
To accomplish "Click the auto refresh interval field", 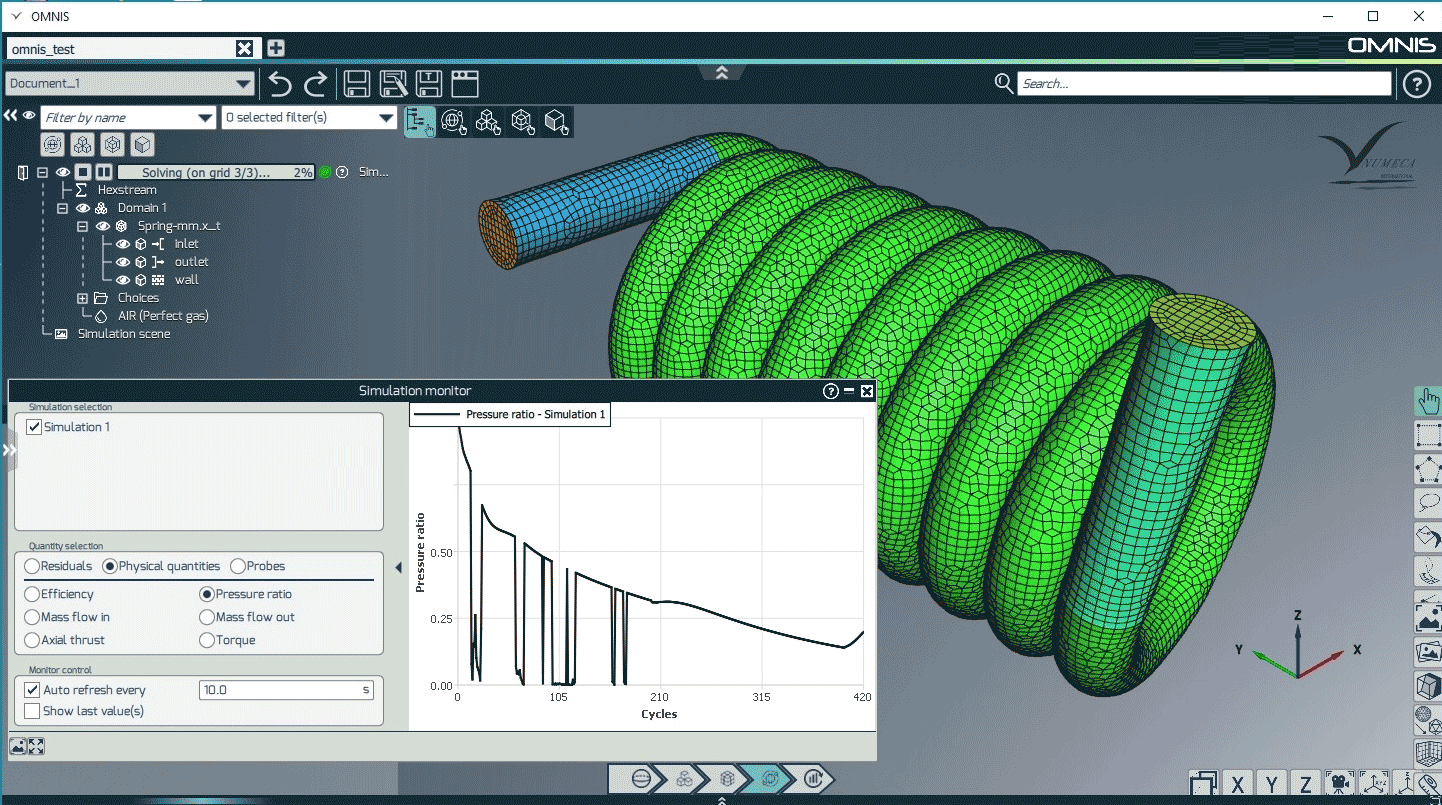I will point(286,690).
